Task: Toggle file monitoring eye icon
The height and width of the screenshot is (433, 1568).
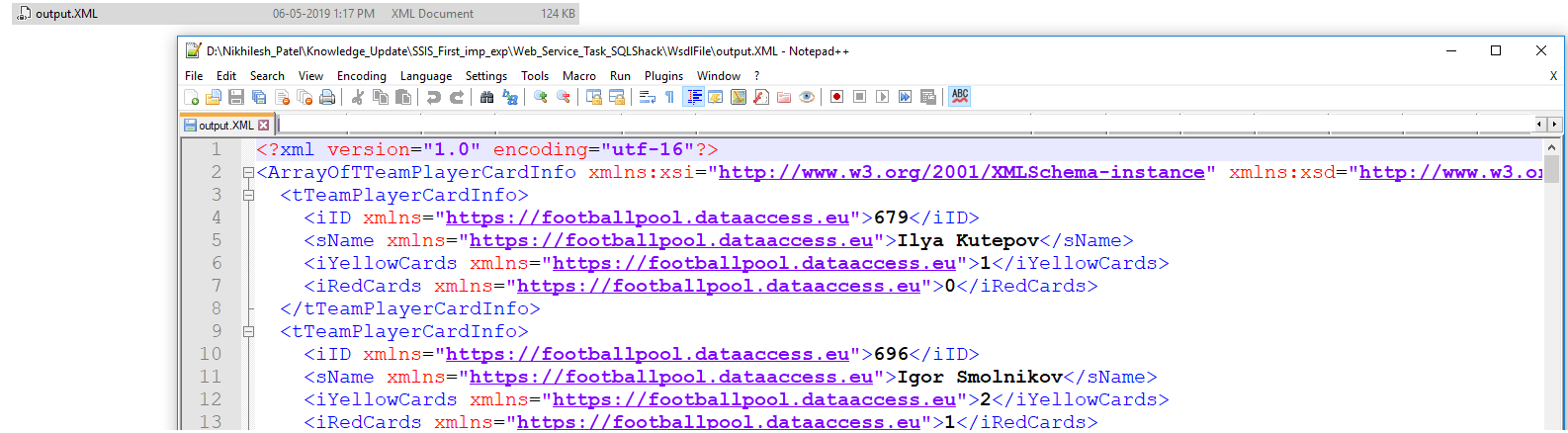Action: point(807,97)
